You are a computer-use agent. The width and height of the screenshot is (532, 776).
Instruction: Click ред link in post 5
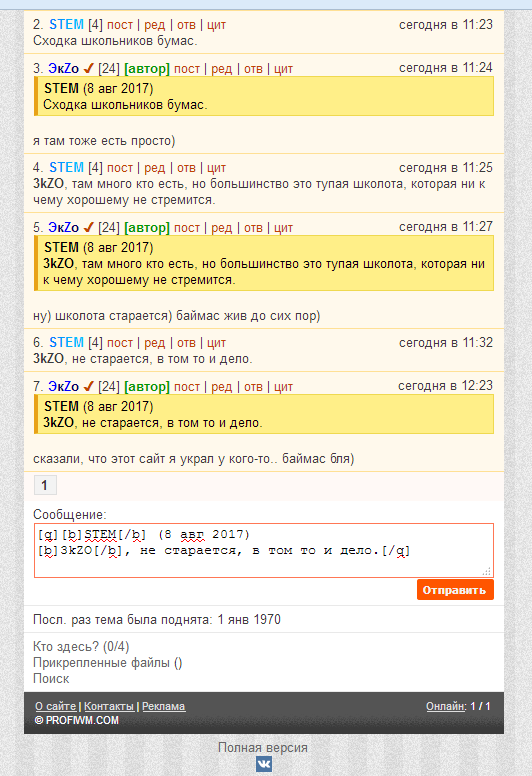click(x=222, y=228)
